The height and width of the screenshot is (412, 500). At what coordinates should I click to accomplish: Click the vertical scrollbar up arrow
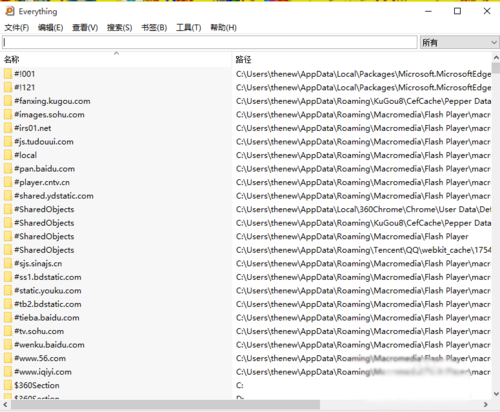coord(496,57)
